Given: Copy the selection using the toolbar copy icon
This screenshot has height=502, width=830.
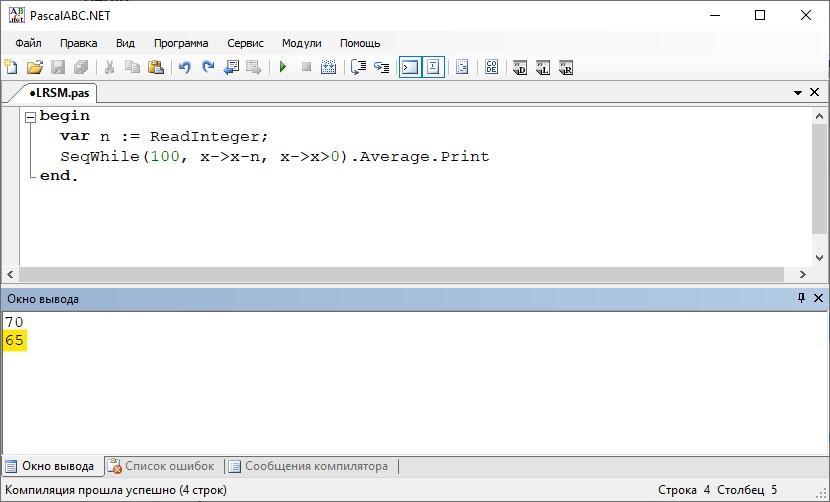Looking at the screenshot, I should pos(132,67).
